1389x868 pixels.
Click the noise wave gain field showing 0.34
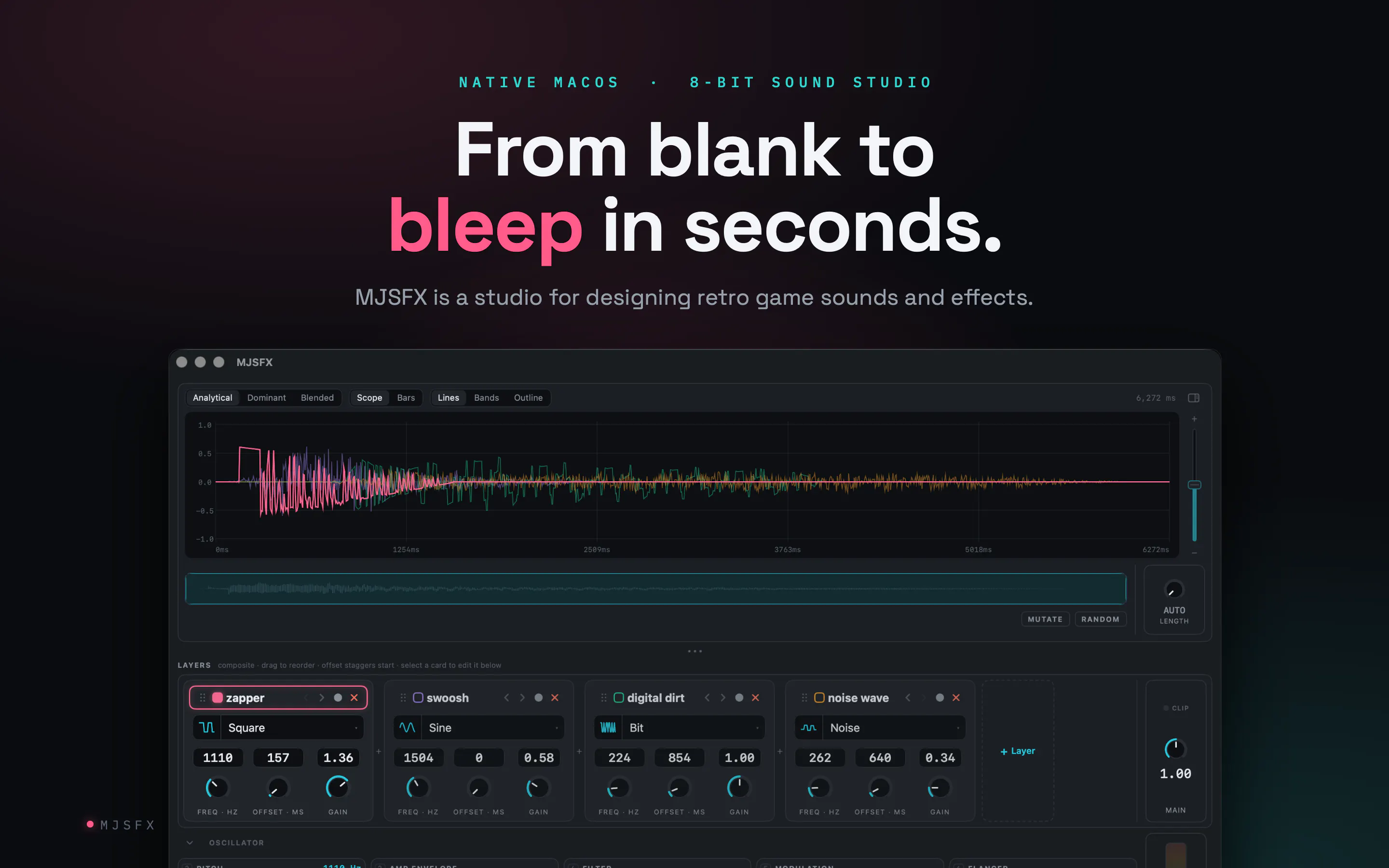(940, 758)
